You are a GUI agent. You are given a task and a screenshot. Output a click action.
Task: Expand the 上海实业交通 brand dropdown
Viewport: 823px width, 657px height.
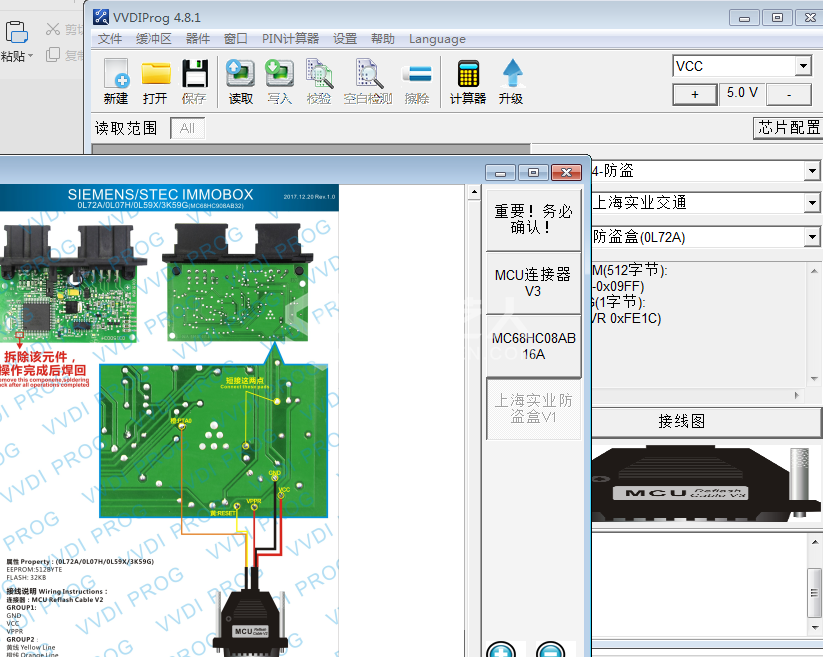tap(812, 203)
